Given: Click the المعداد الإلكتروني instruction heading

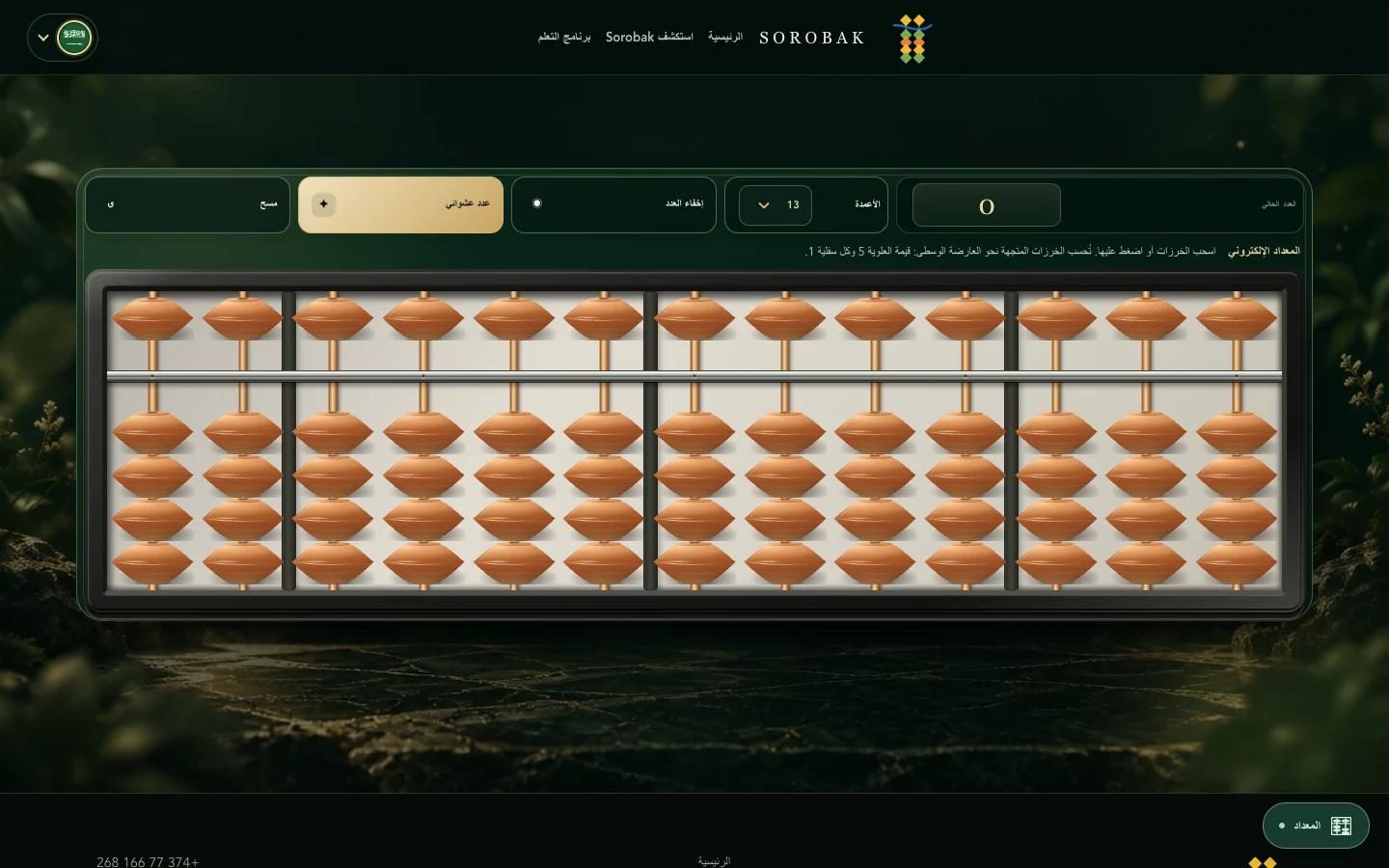Looking at the screenshot, I should click(x=1264, y=251).
